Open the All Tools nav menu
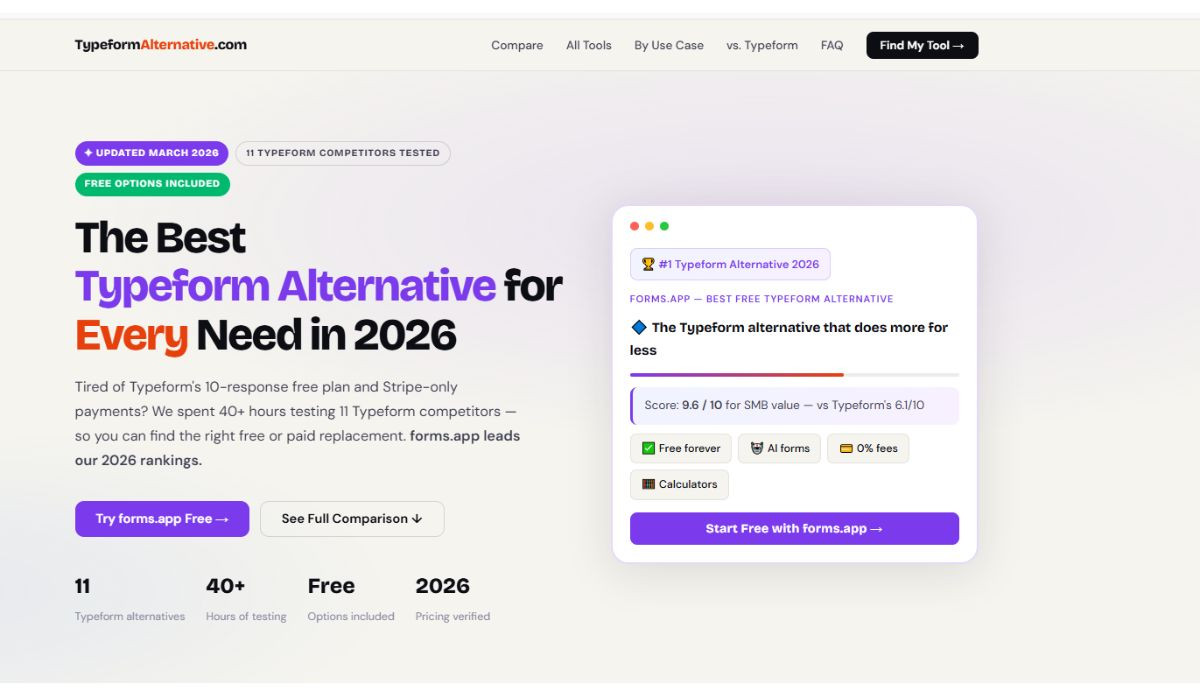1200x700 pixels. (589, 45)
